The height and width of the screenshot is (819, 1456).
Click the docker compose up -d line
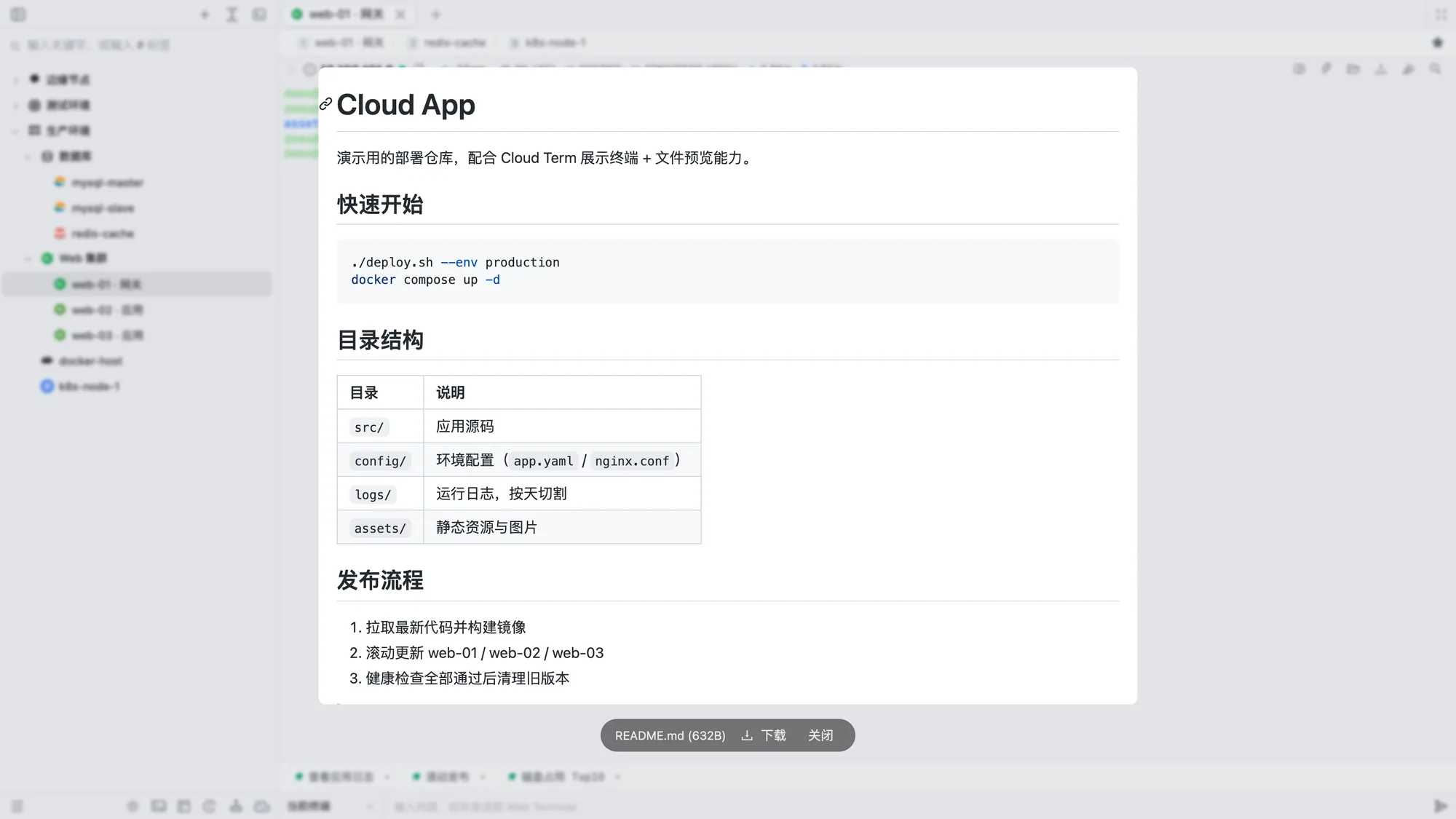pyautogui.click(x=425, y=280)
